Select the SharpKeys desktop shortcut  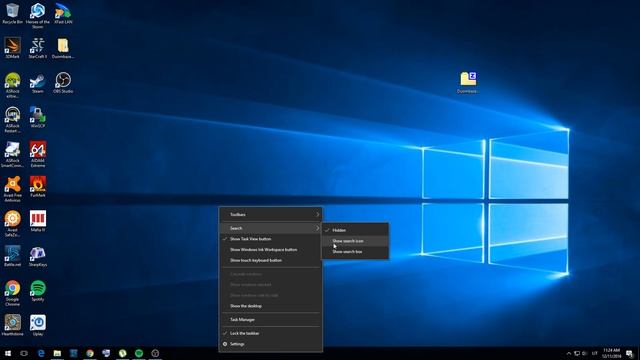click(38, 256)
